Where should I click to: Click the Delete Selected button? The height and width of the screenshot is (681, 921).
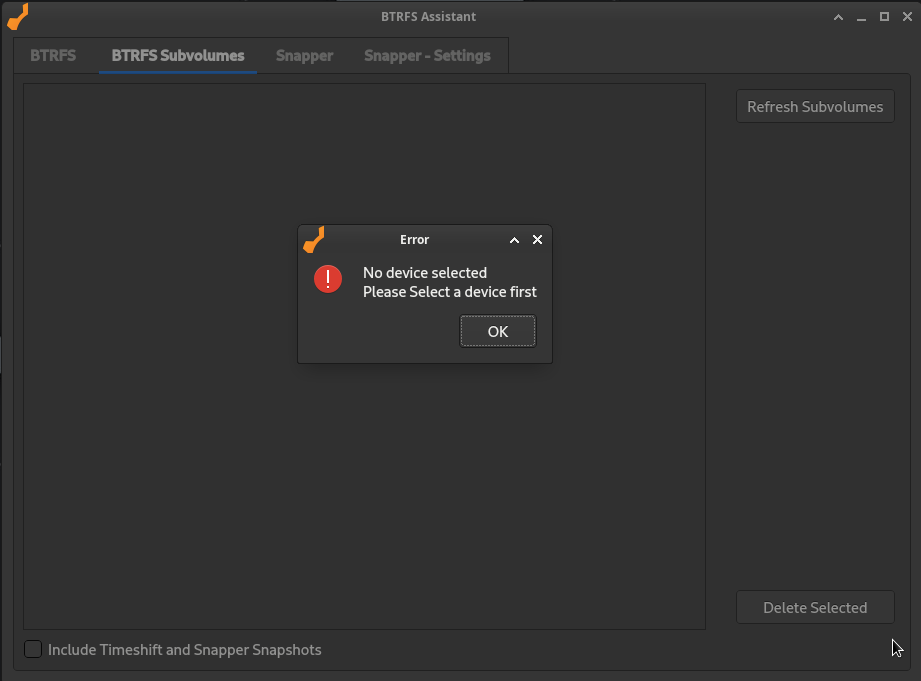coord(815,607)
